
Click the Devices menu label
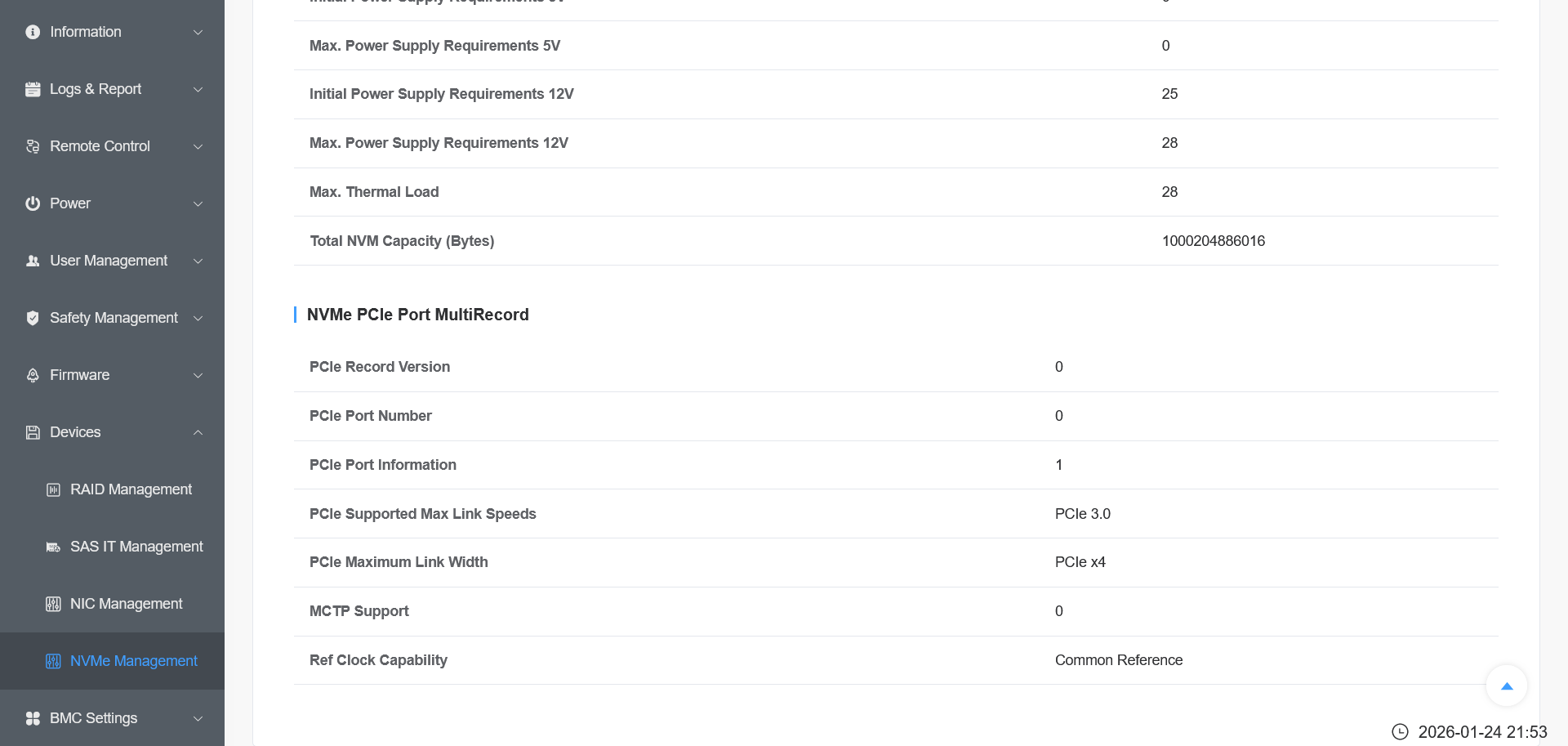coord(75,432)
